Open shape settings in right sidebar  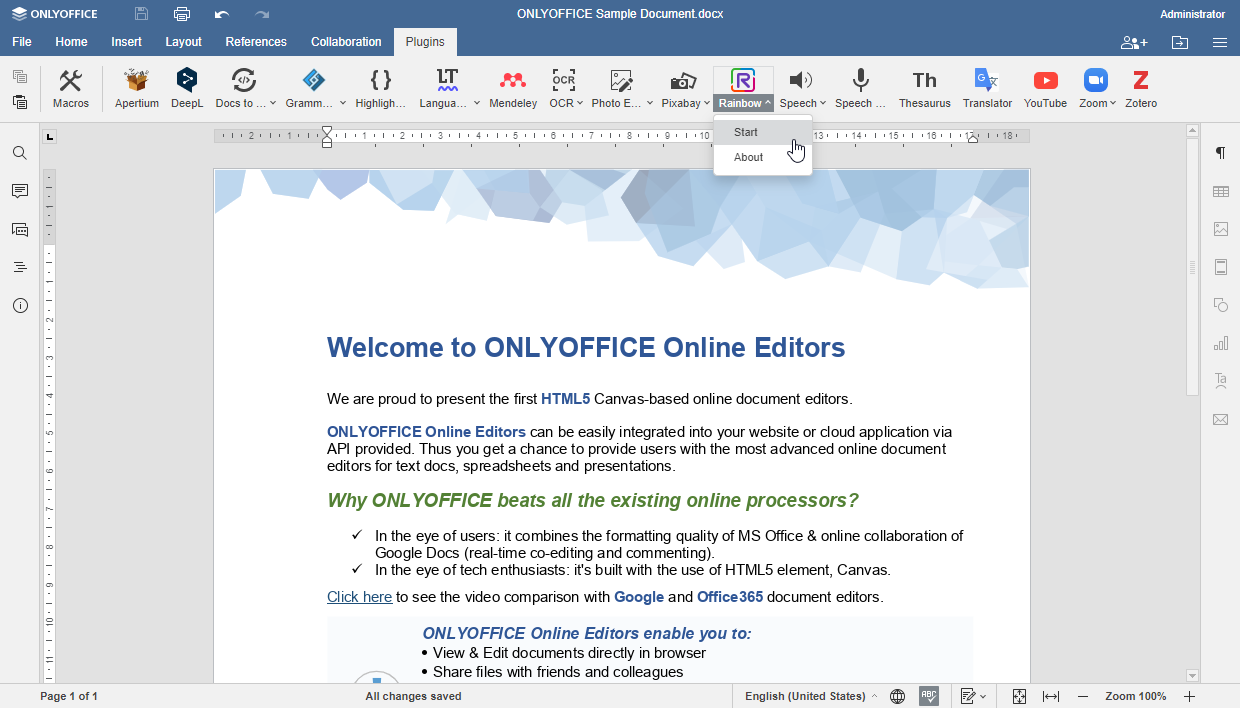point(1221,305)
